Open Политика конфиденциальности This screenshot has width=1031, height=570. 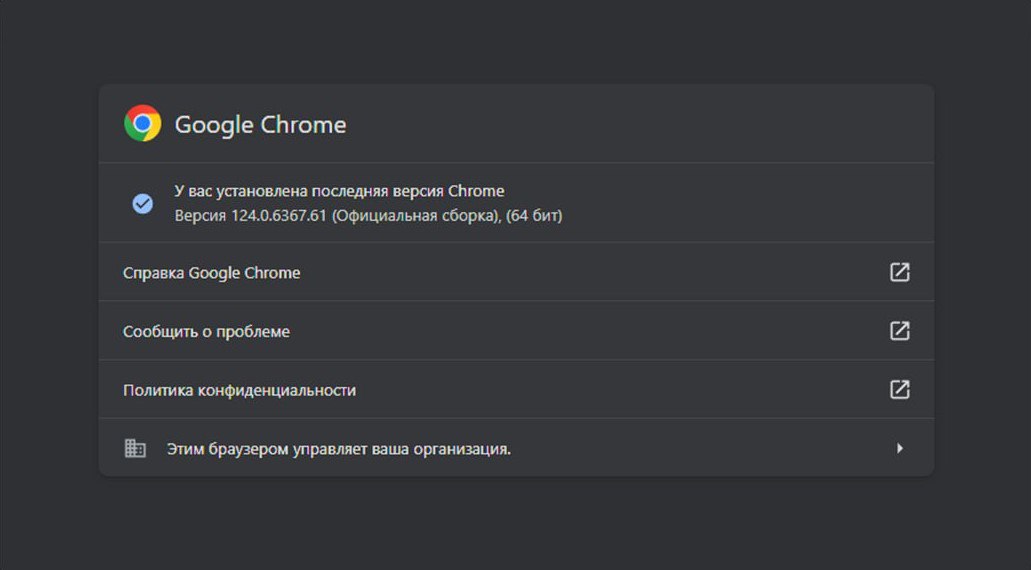coord(239,390)
